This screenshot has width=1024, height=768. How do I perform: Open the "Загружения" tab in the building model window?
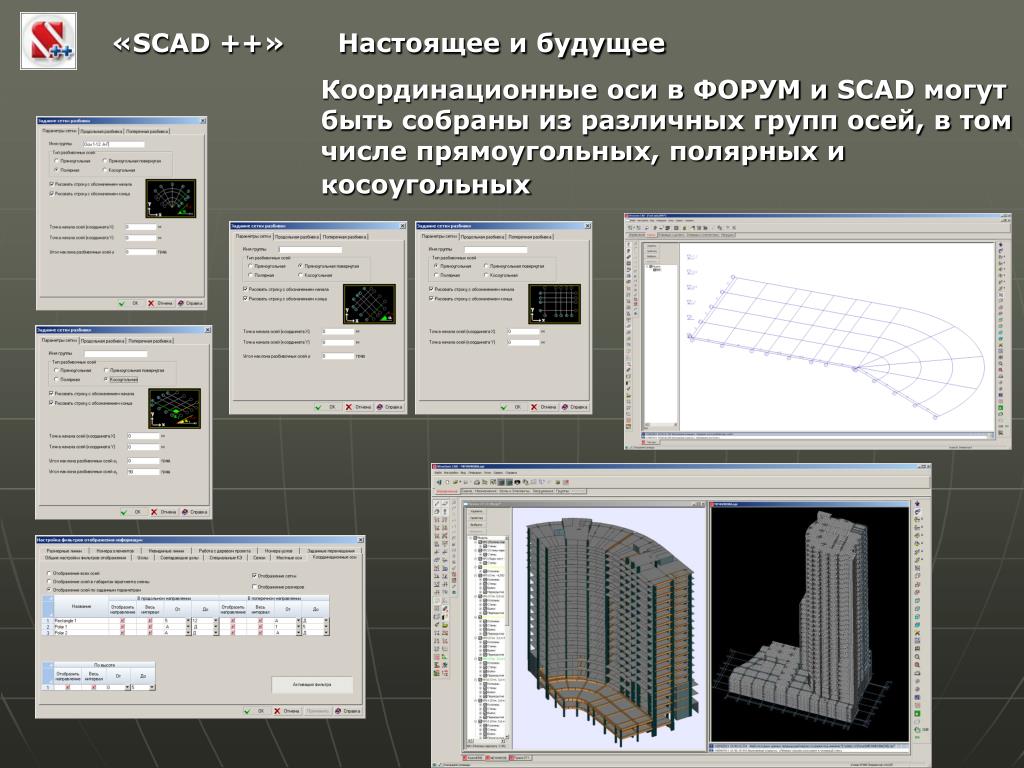[543, 491]
